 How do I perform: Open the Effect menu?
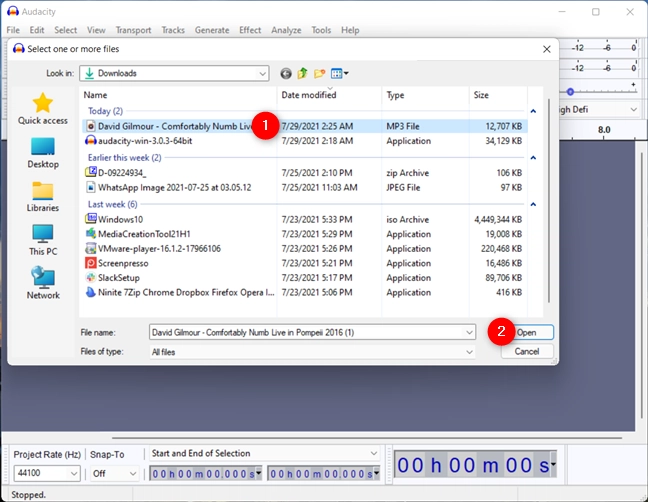(250, 30)
